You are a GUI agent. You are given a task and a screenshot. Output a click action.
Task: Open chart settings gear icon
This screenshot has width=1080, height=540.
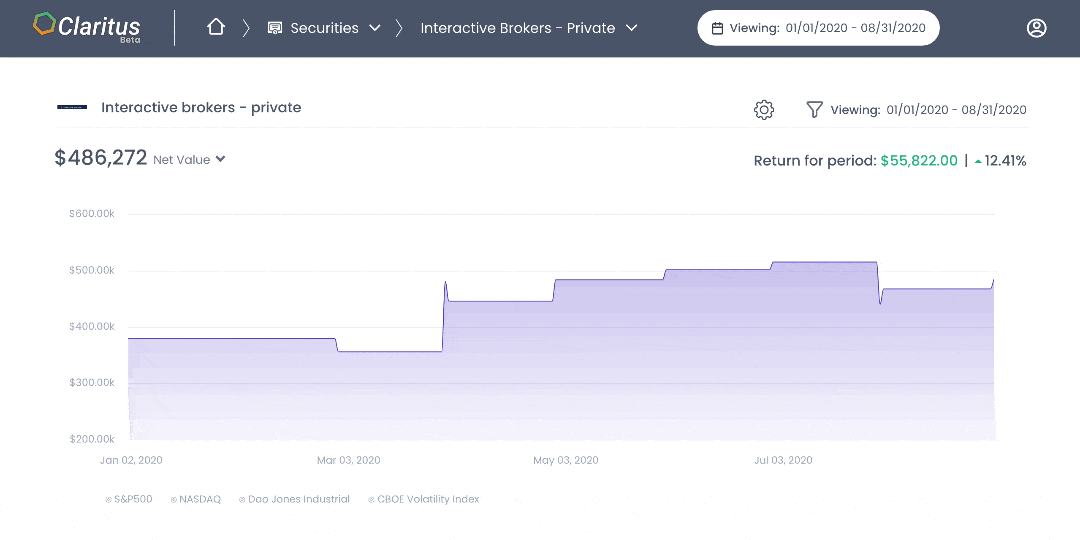click(764, 110)
